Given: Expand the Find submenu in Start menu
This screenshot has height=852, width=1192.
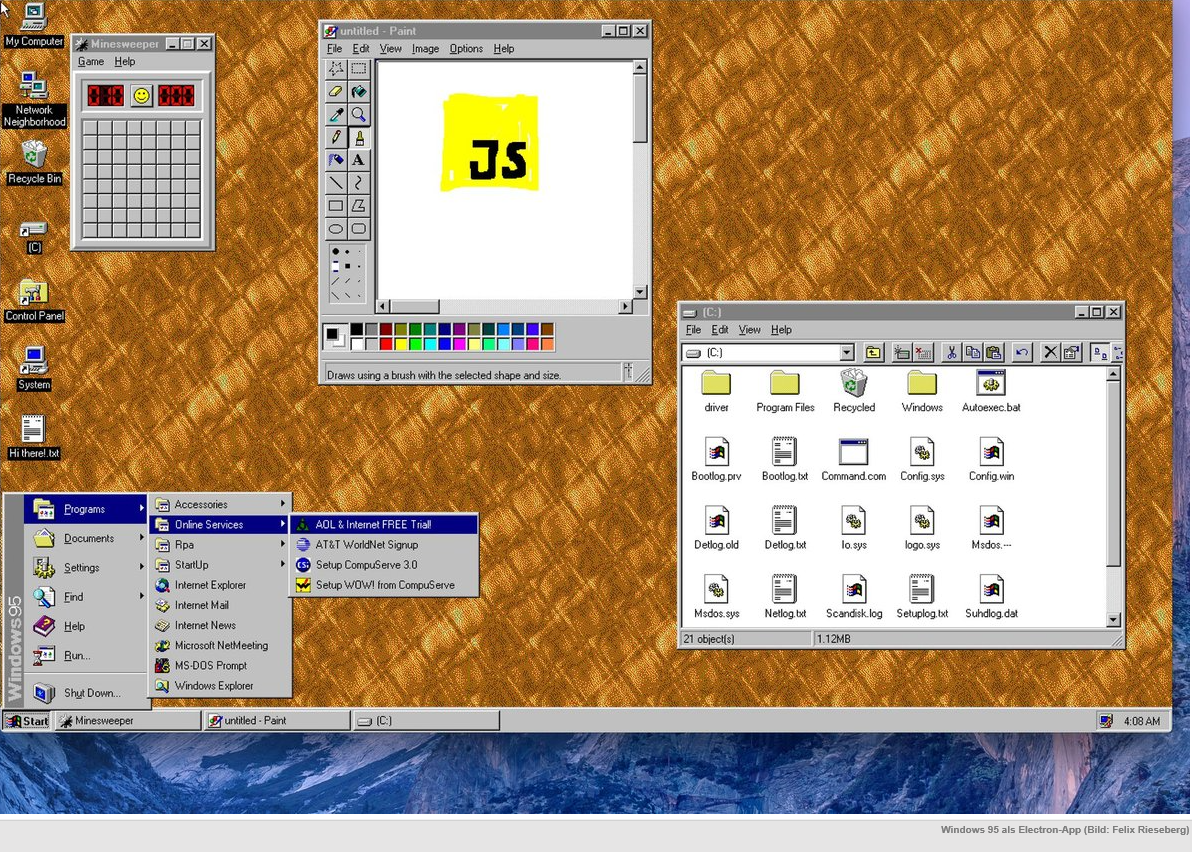Looking at the screenshot, I should coord(86,597).
